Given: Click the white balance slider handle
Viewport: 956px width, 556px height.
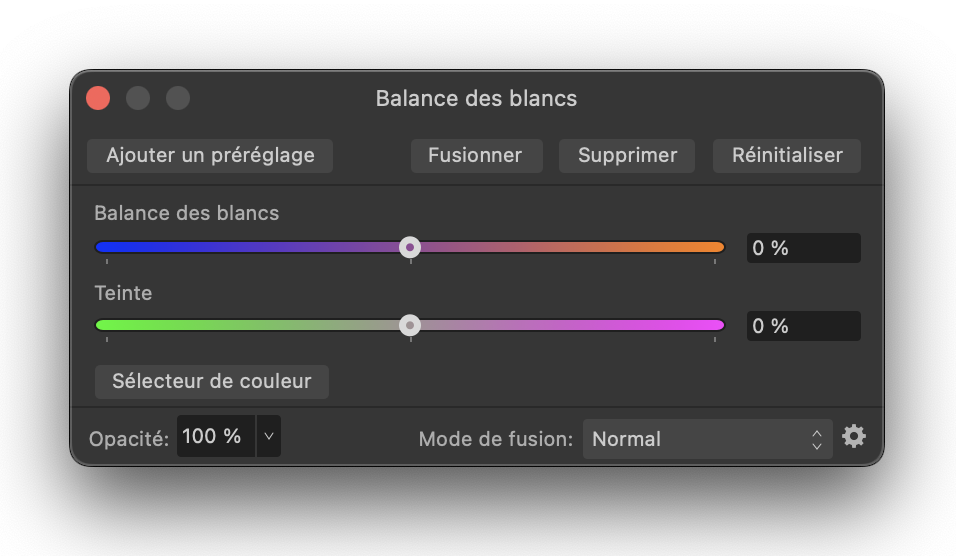Looking at the screenshot, I should [x=410, y=247].
